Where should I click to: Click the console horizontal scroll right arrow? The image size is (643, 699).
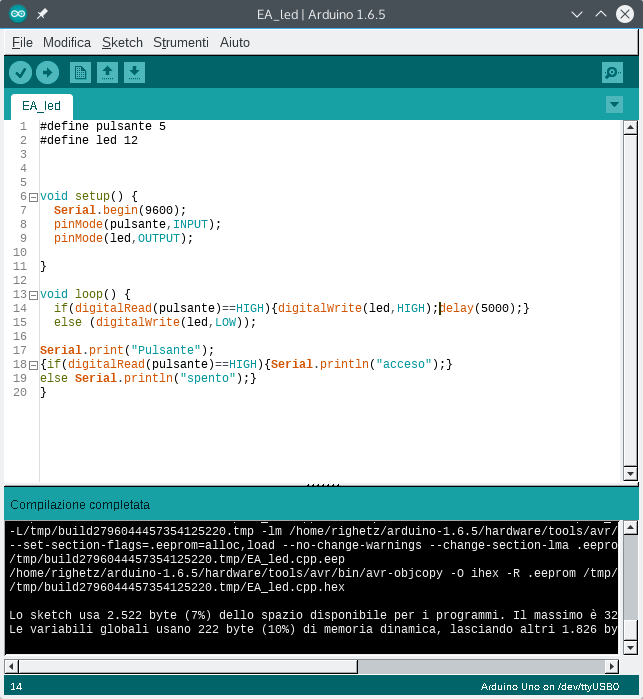[x=612, y=666]
